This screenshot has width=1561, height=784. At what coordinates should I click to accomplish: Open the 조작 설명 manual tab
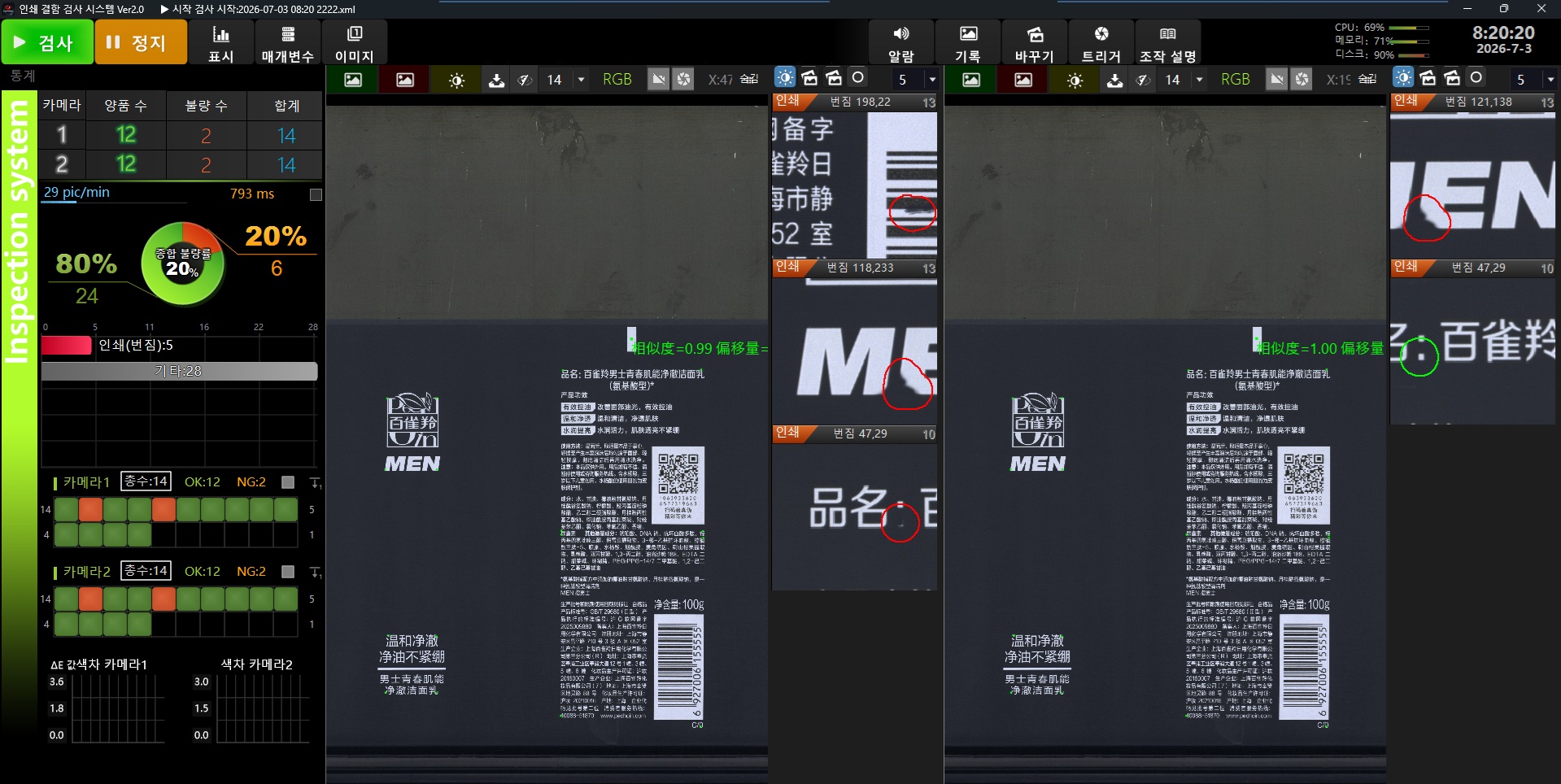tap(1167, 42)
